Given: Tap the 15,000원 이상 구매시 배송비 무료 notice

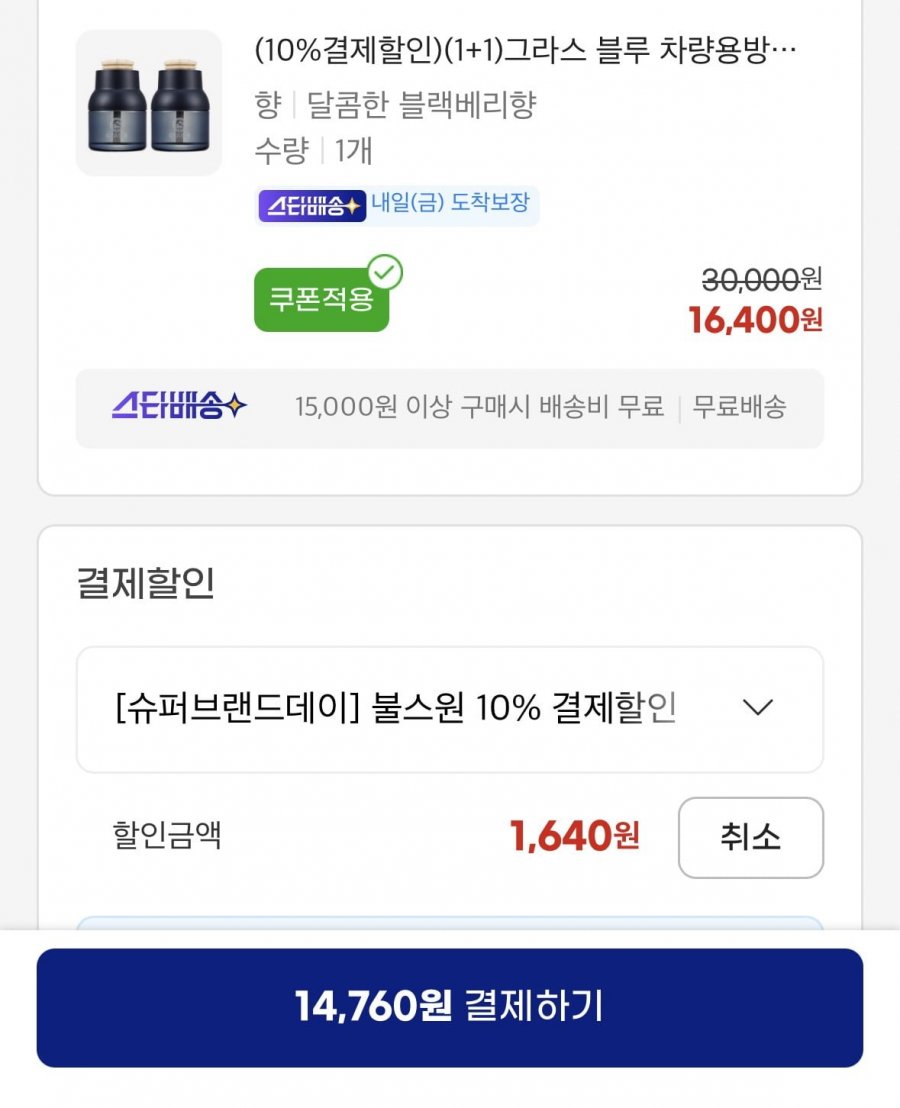Looking at the screenshot, I should click(479, 407).
